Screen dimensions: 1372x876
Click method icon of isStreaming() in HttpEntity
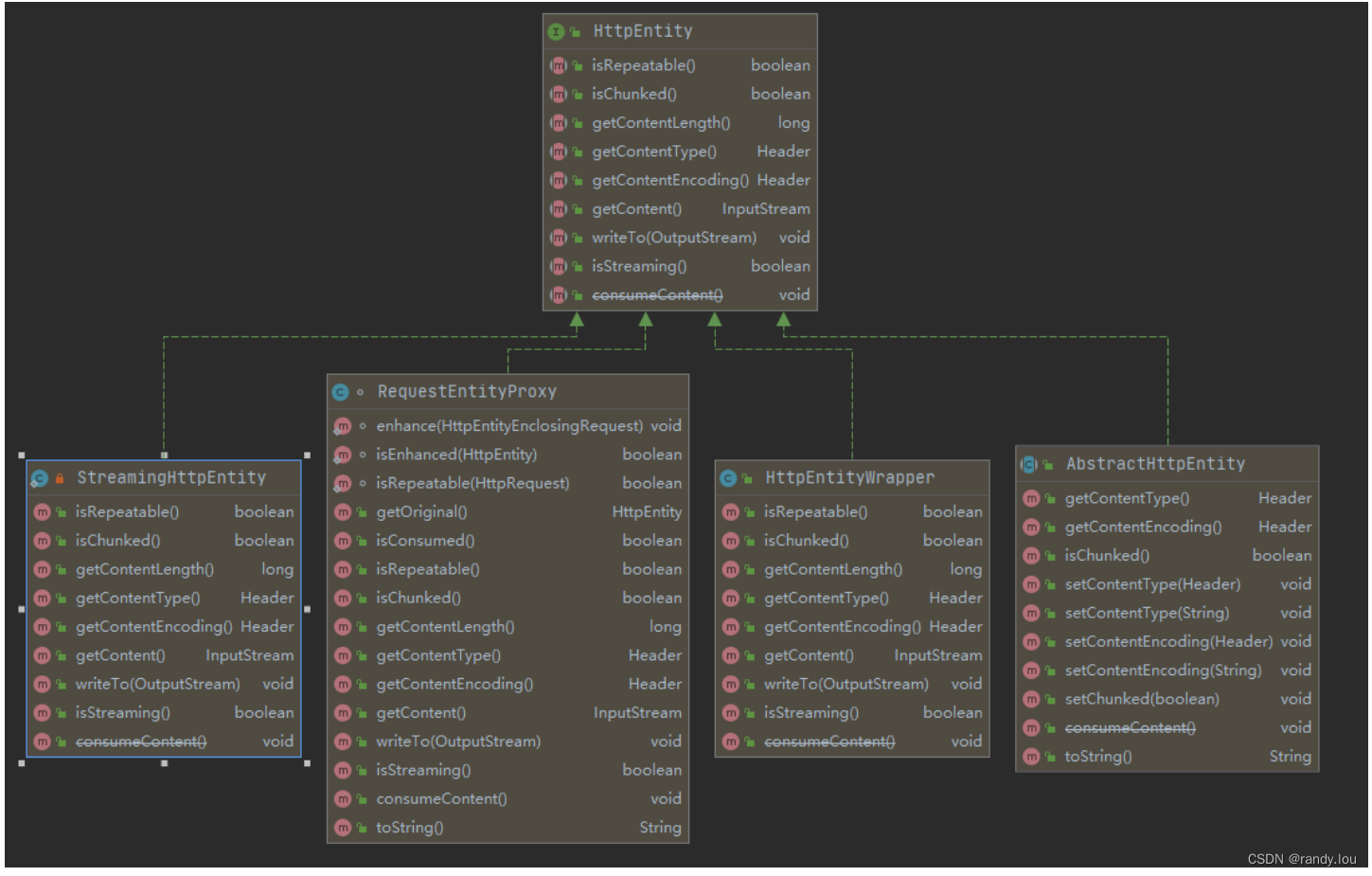(x=559, y=266)
